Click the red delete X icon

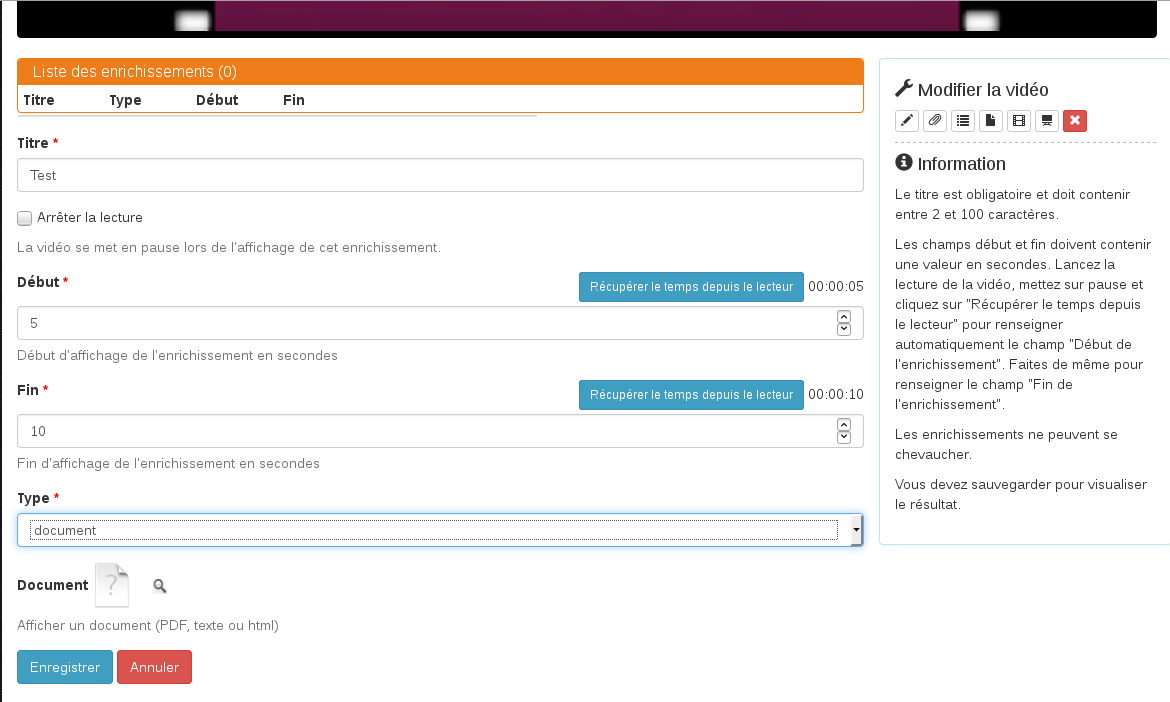(1075, 121)
